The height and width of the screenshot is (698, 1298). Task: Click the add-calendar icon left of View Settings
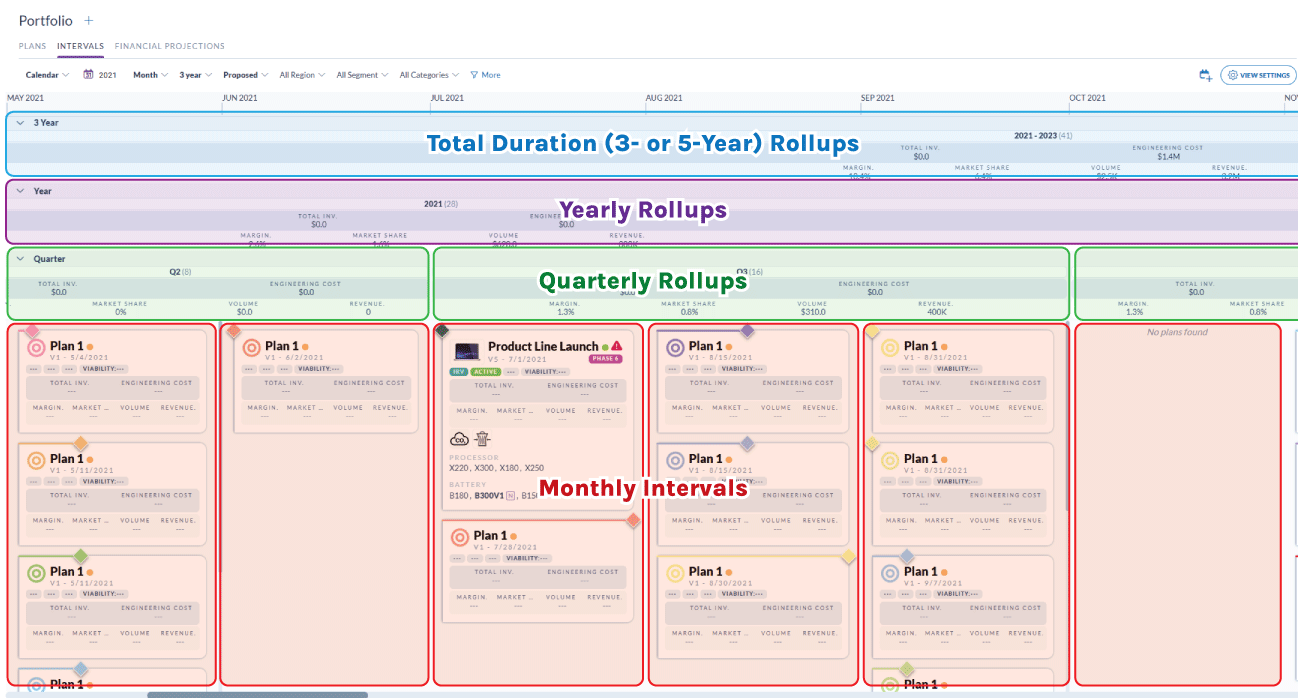pos(1206,75)
